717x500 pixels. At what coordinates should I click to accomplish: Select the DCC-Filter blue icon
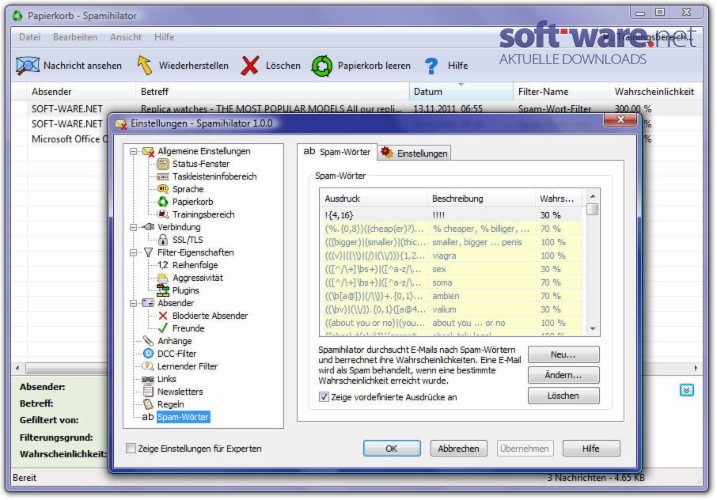[x=148, y=354]
